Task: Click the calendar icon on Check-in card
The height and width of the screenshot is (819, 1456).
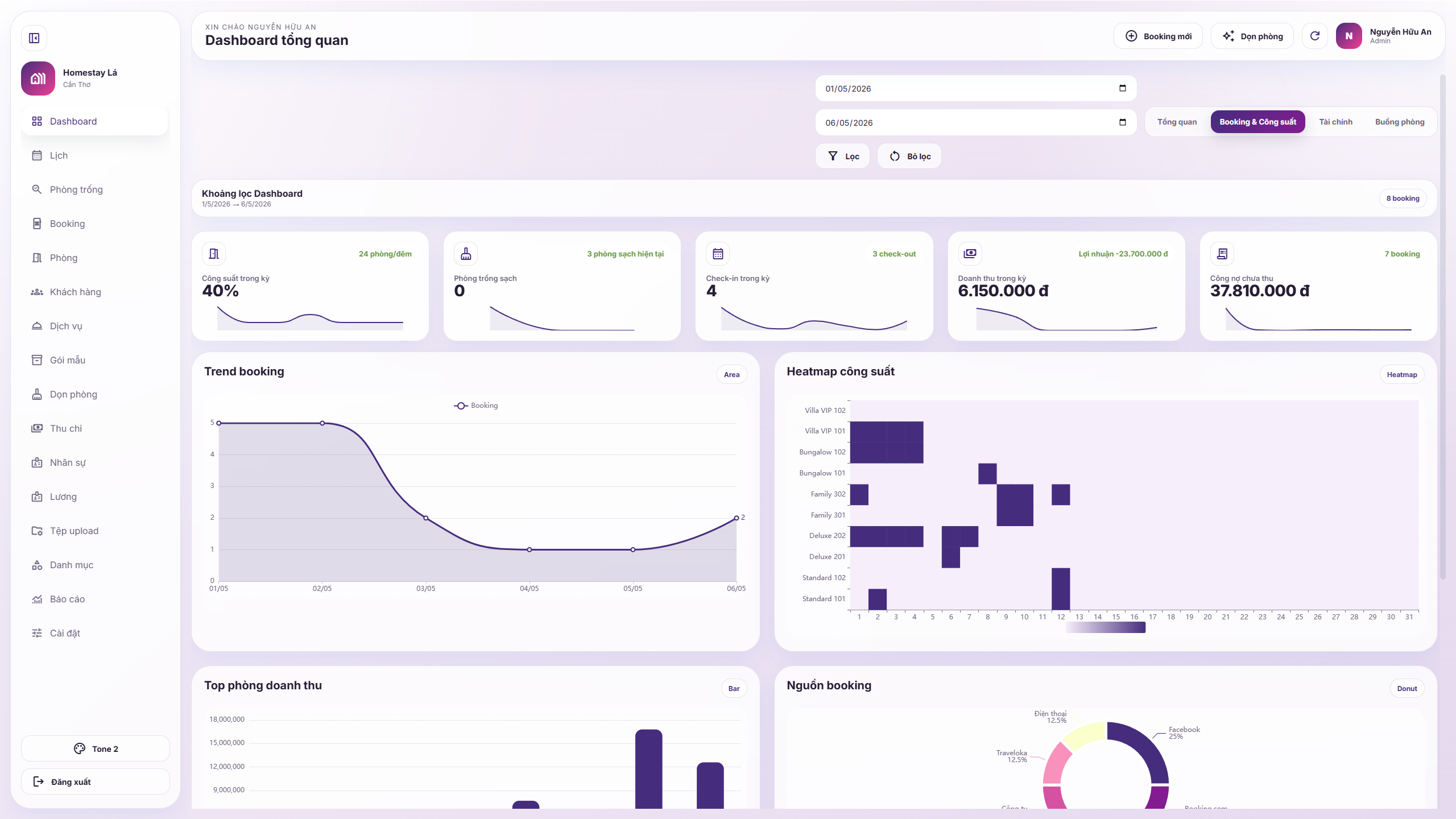Action: 718,254
